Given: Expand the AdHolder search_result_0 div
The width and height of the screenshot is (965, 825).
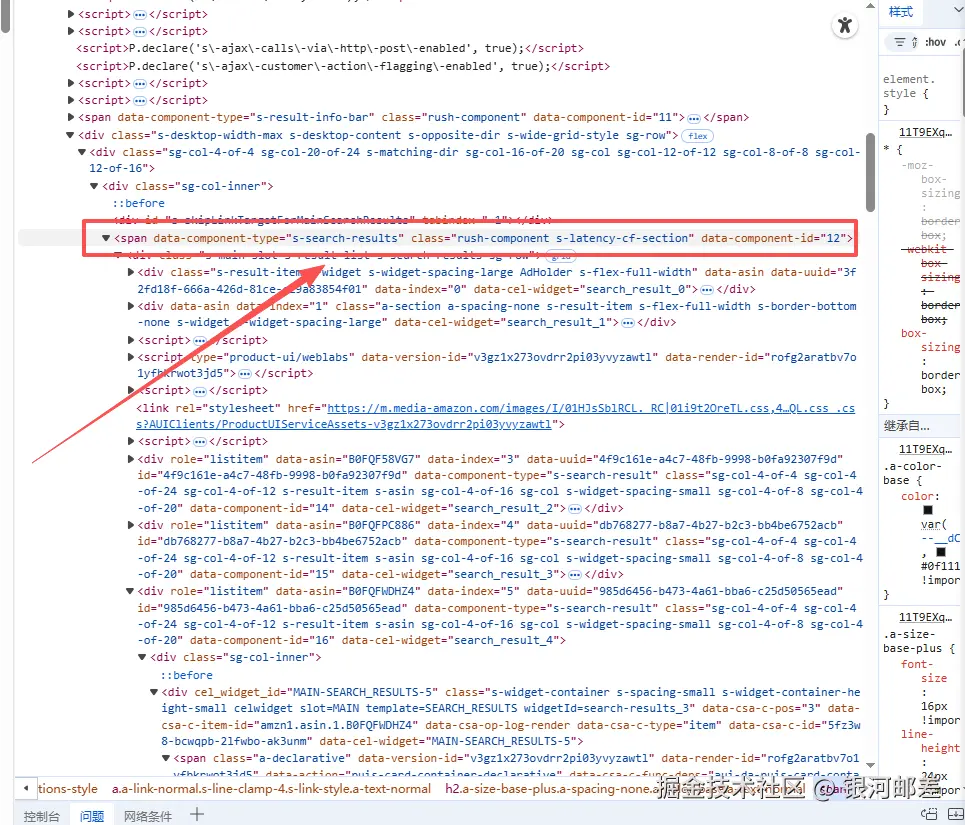Looking at the screenshot, I should pos(130,272).
